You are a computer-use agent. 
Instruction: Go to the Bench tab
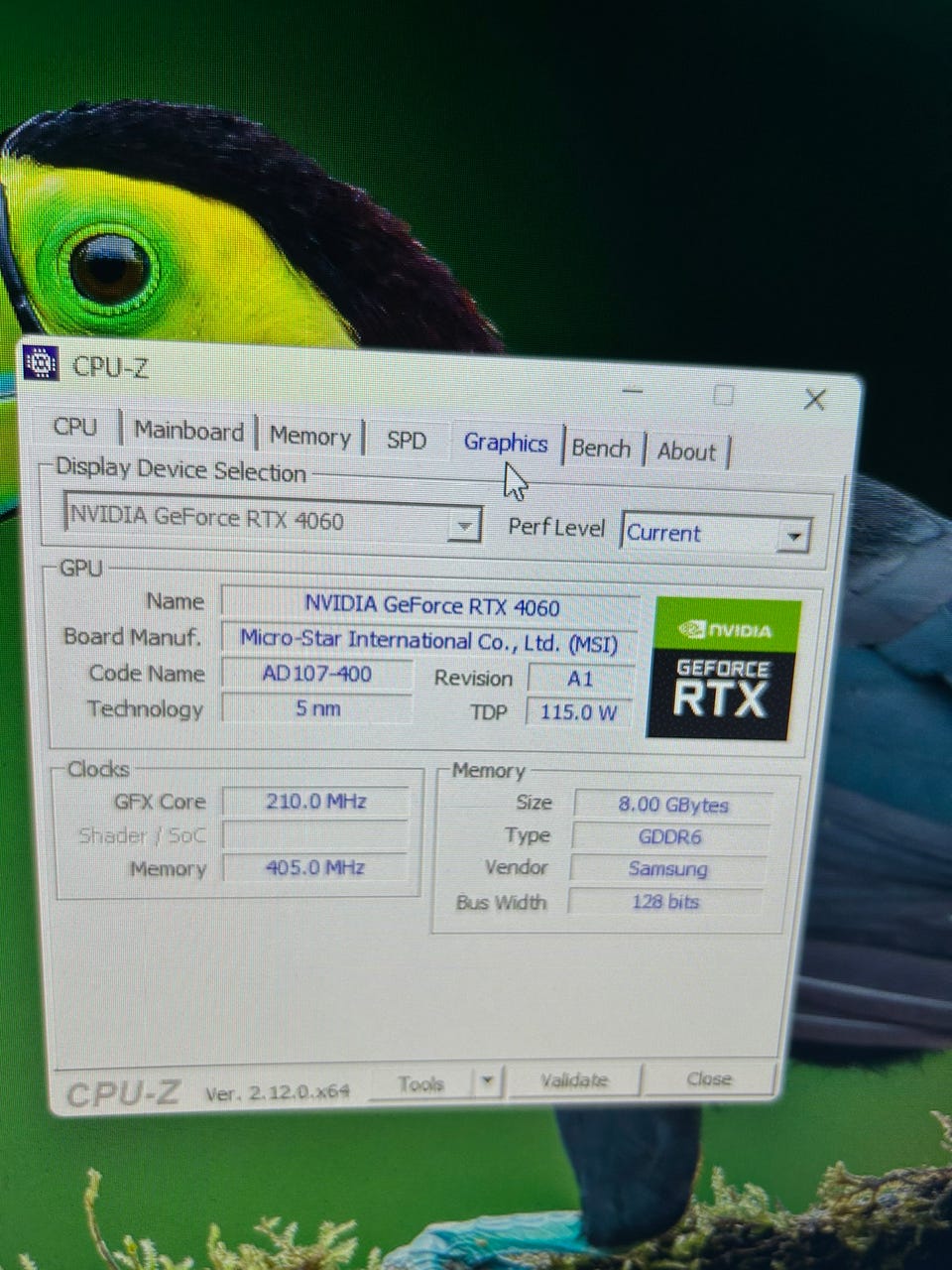601,448
